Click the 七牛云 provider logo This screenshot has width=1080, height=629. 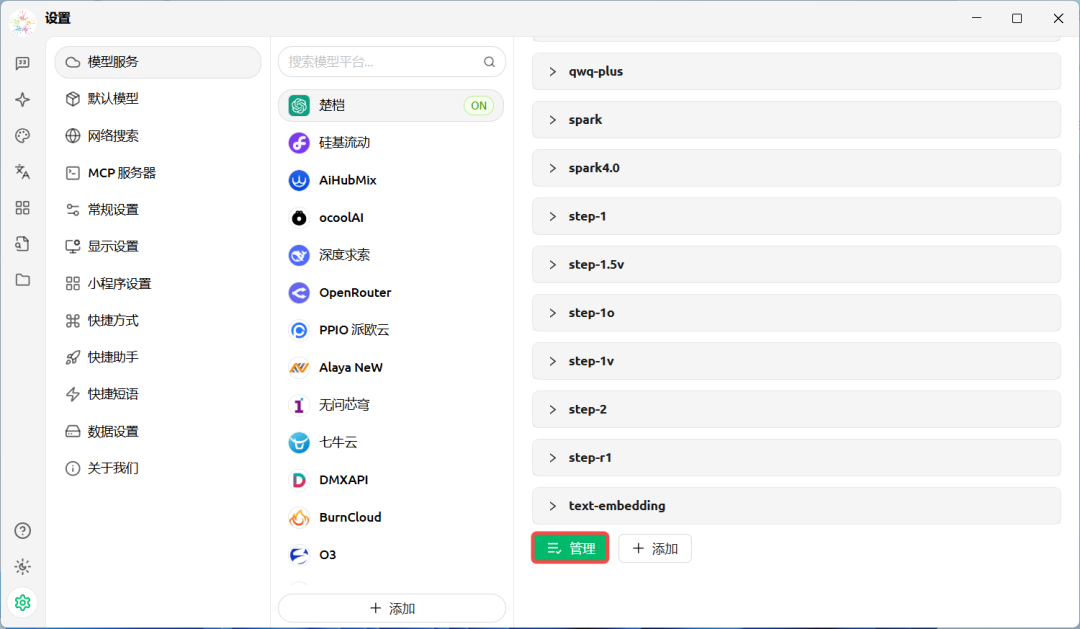pyautogui.click(x=299, y=442)
